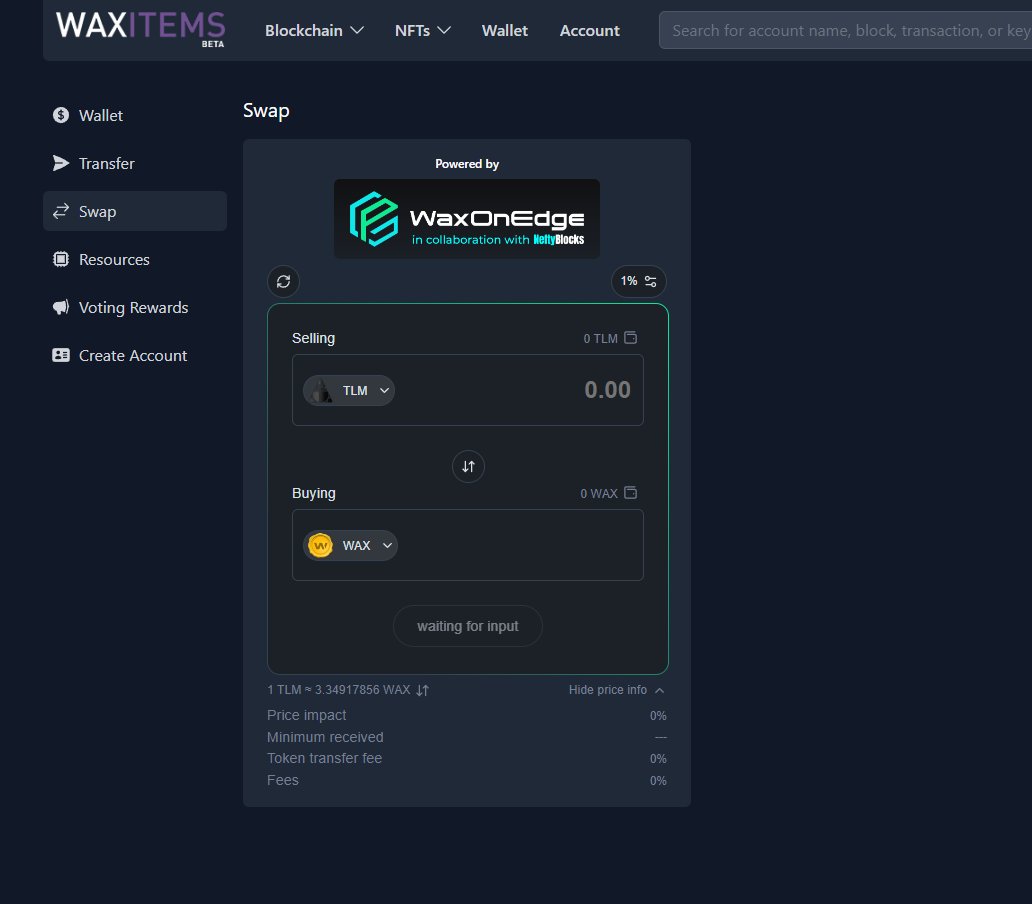Viewport: 1032px width, 904px height.
Task: Open 1% slippage settings
Action: click(x=638, y=282)
